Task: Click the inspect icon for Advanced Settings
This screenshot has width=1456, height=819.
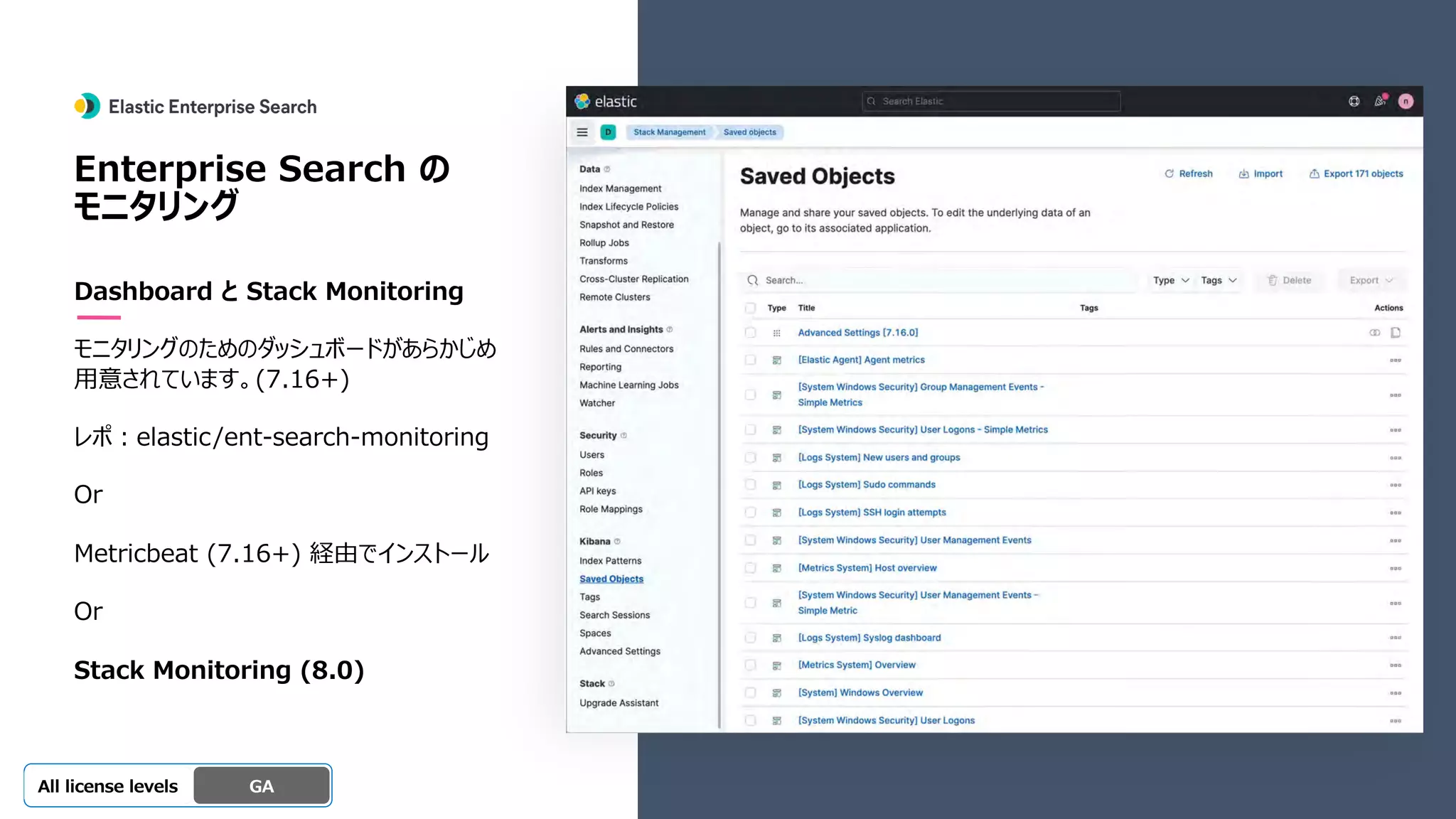Action: pos(1396,333)
